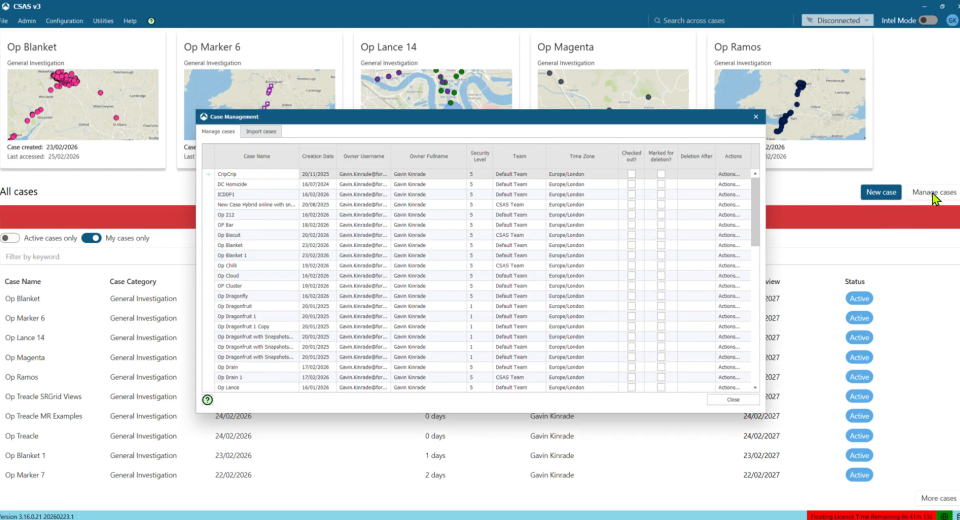Screen dimensions: 960x520
Task: Click the case table's vertical scrollbar
Action: (755, 210)
